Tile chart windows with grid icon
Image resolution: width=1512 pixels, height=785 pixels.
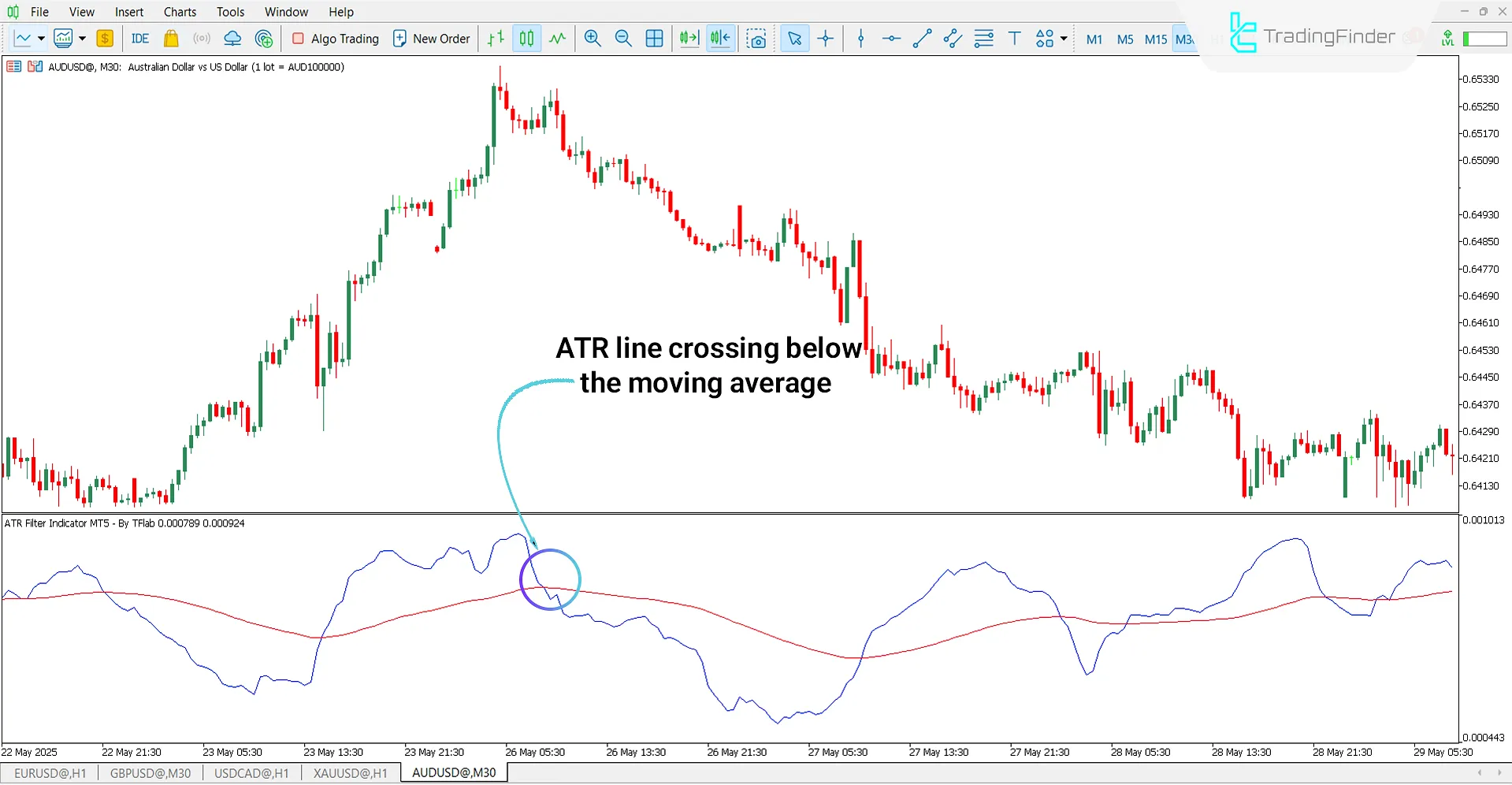click(x=654, y=39)
